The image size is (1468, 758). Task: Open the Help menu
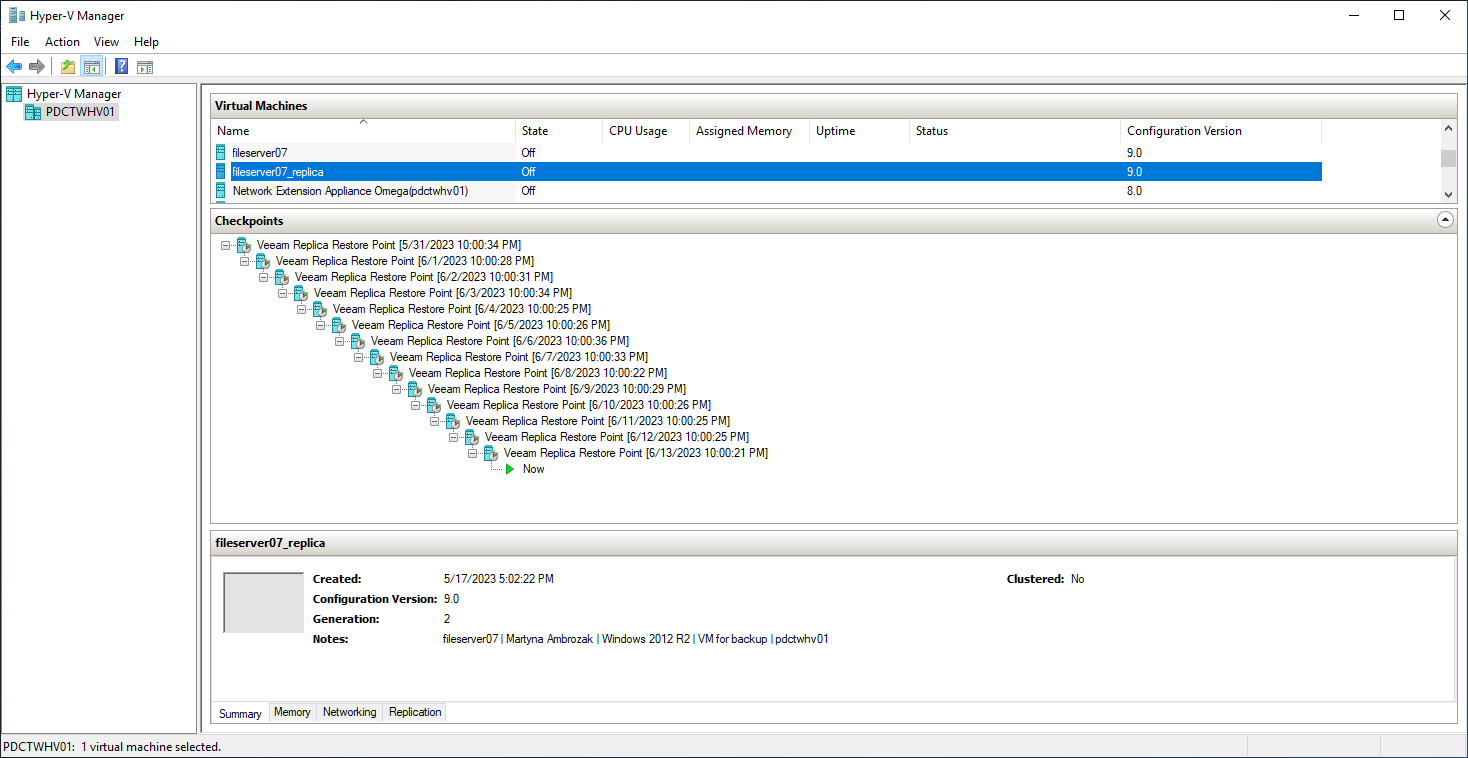coord(146,42)
